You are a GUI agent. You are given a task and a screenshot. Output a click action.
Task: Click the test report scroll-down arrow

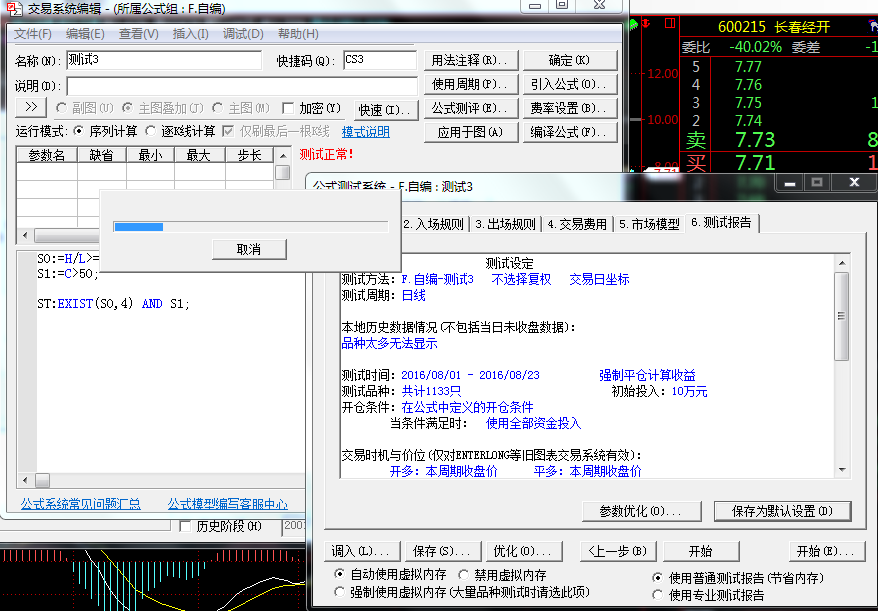(x=842, y=470)
